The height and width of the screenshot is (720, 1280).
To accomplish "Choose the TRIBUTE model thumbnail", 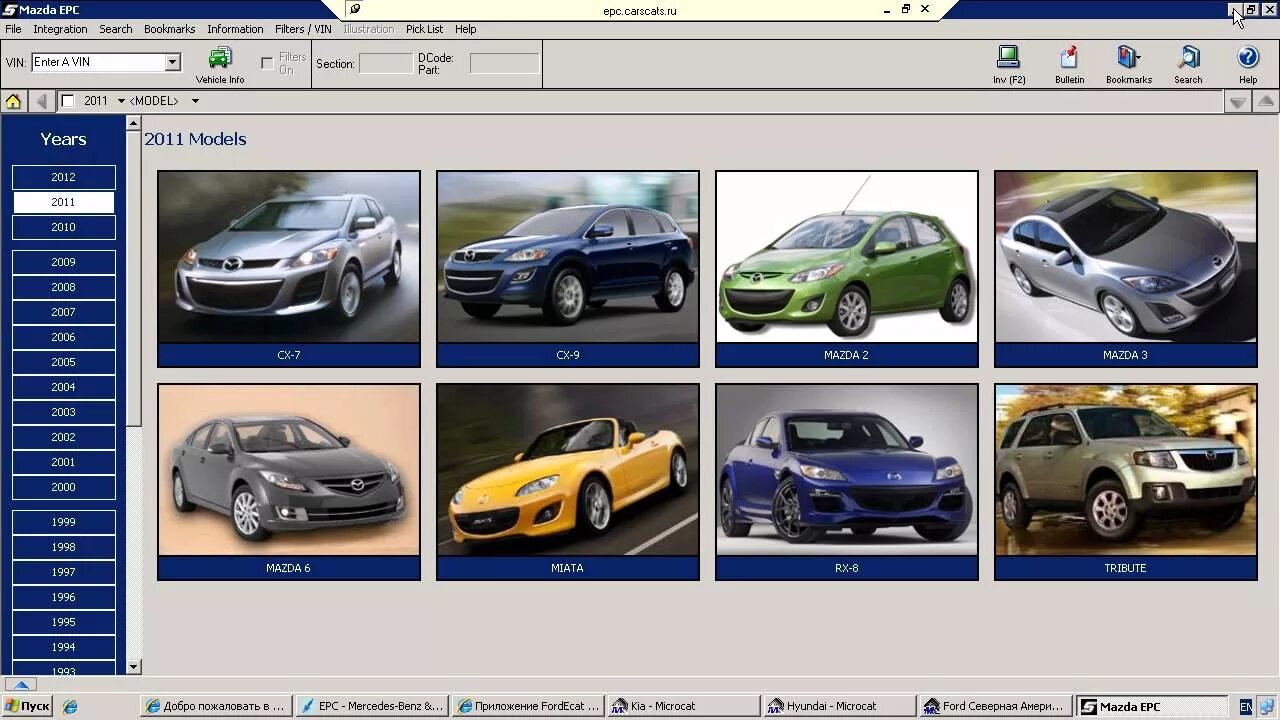I will 1126,482.
